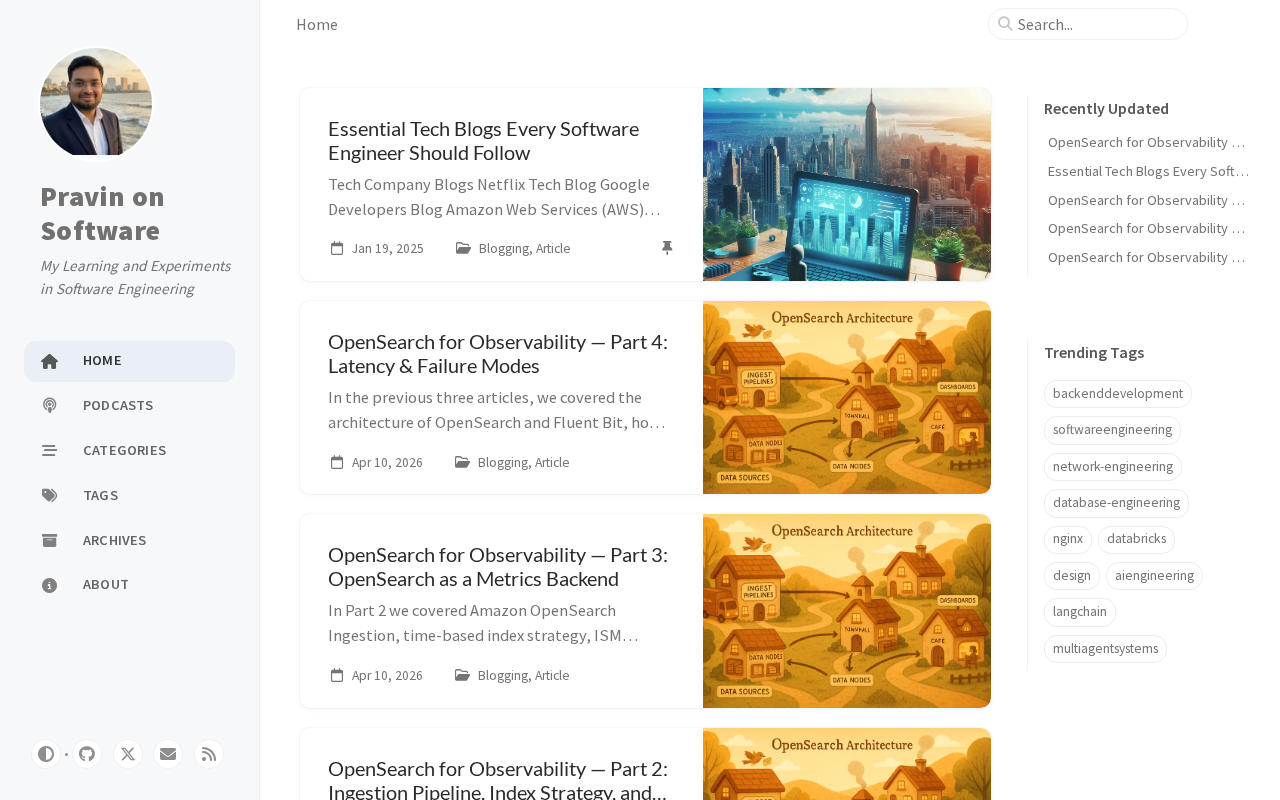1280x800 pixels.
Task: Open the RSS feed icon
Action: pos(209,754)
